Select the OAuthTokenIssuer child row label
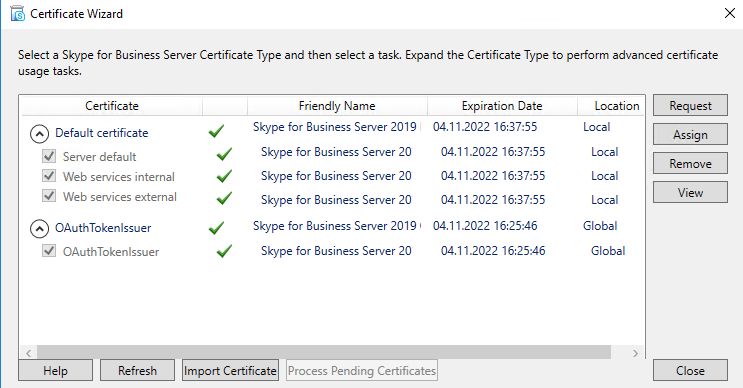 pos(111,252)
